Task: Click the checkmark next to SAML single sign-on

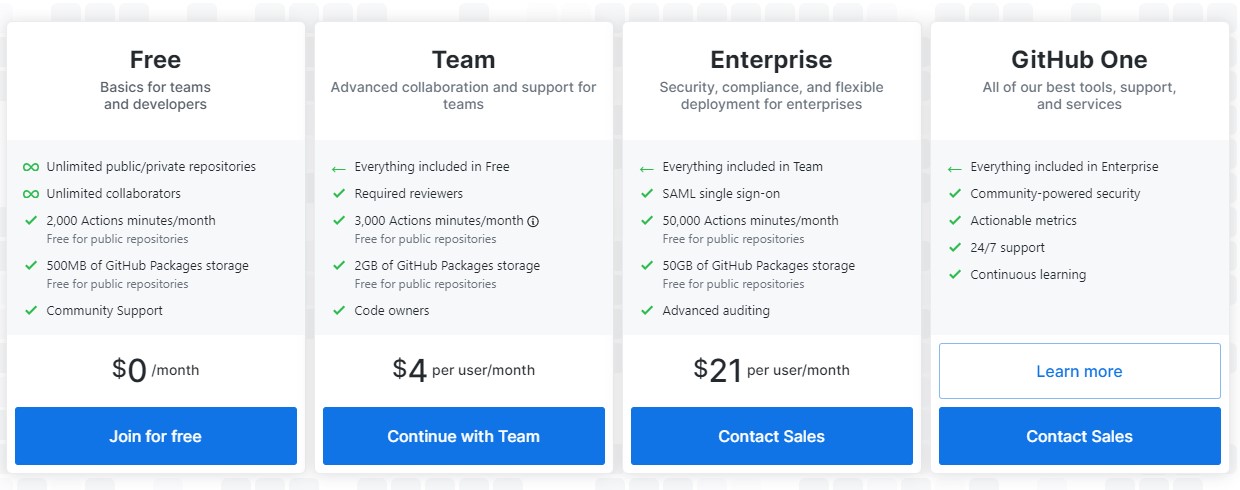Action: pos(647,194)
